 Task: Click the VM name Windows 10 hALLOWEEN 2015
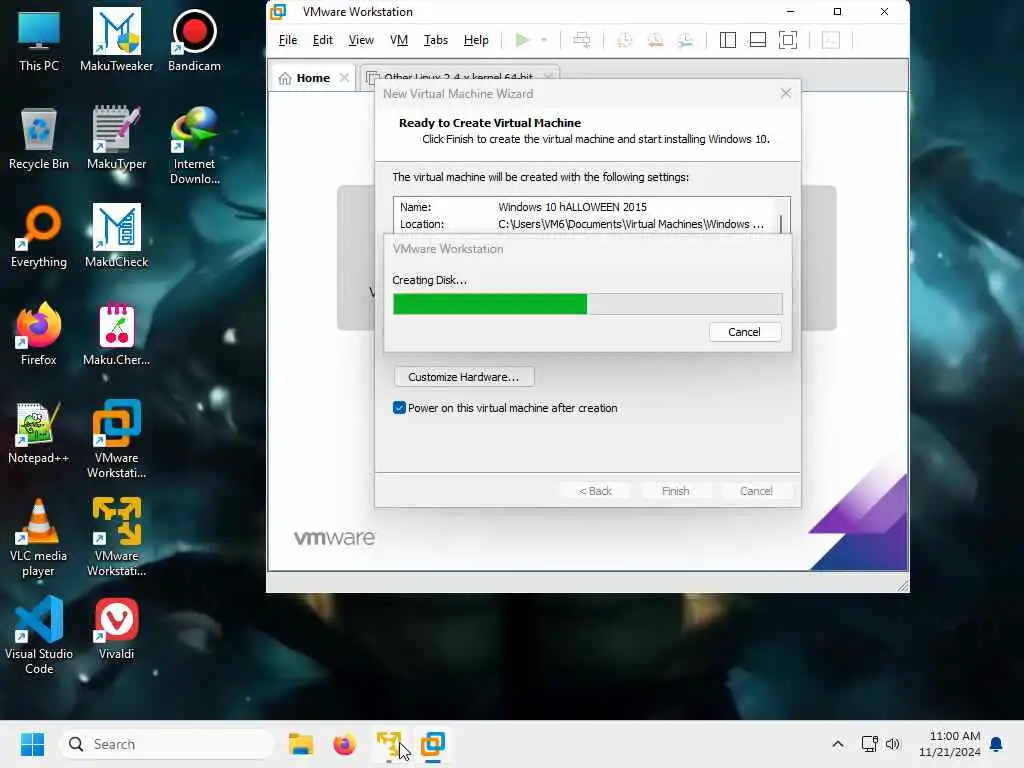[x=572, y=207]
